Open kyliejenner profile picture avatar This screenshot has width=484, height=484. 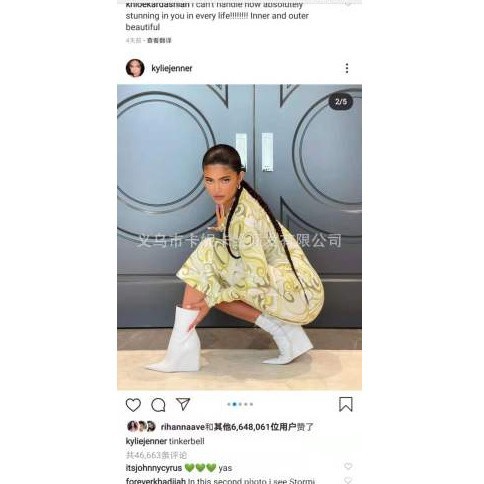(x=135, y=68)
